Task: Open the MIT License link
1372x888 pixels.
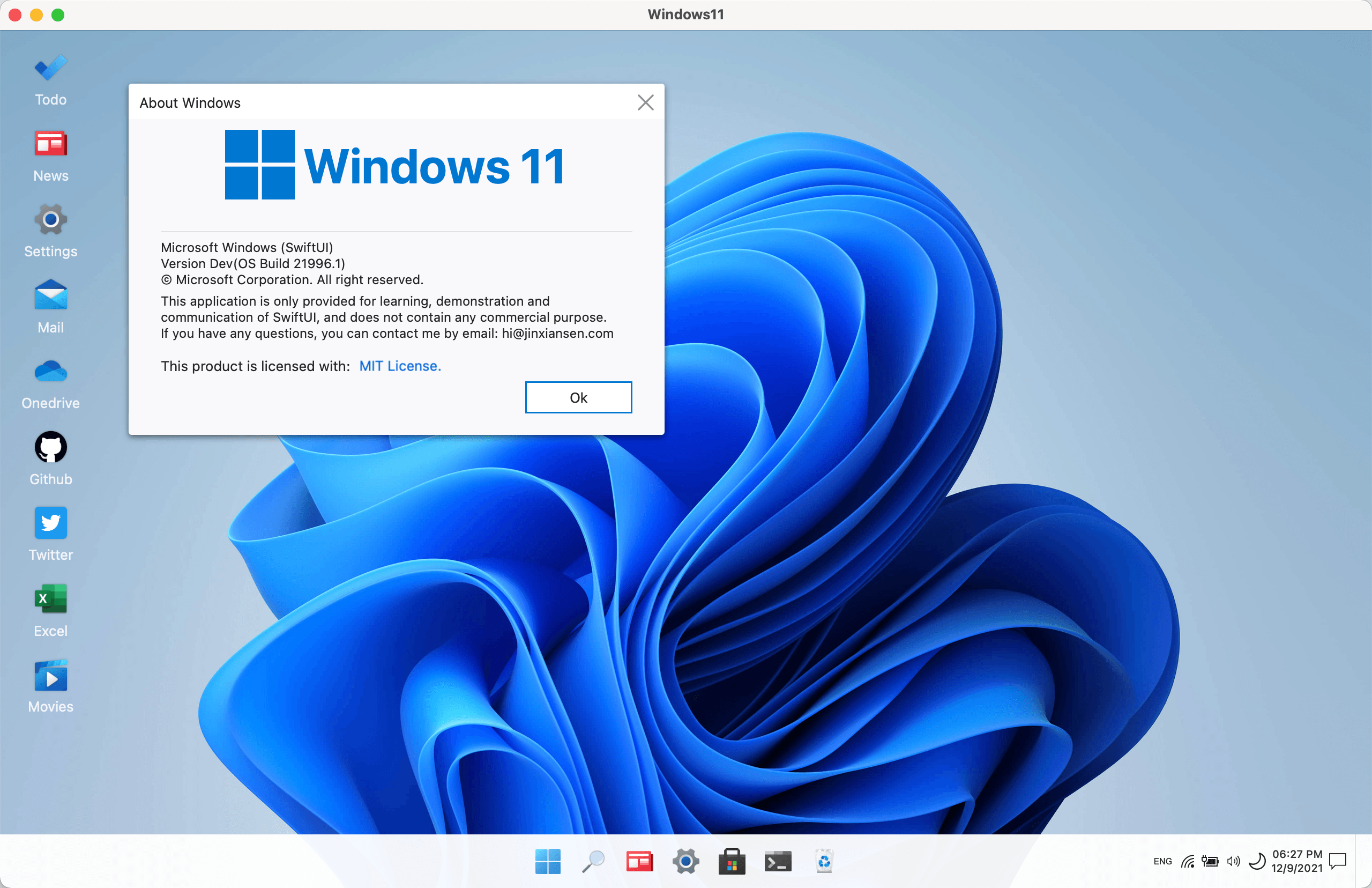Action: pyautogui.click(x=400, y=366)
